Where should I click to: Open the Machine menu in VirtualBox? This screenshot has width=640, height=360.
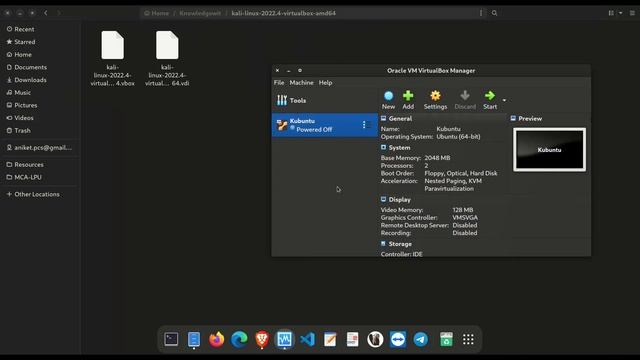pyautogui.click(x=302, y=82)
